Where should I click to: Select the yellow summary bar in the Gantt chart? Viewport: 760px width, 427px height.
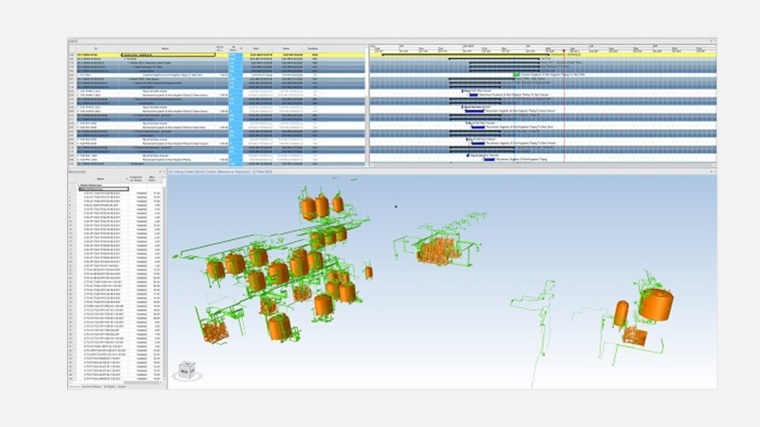pyautogui.click(x=465, y=55)
